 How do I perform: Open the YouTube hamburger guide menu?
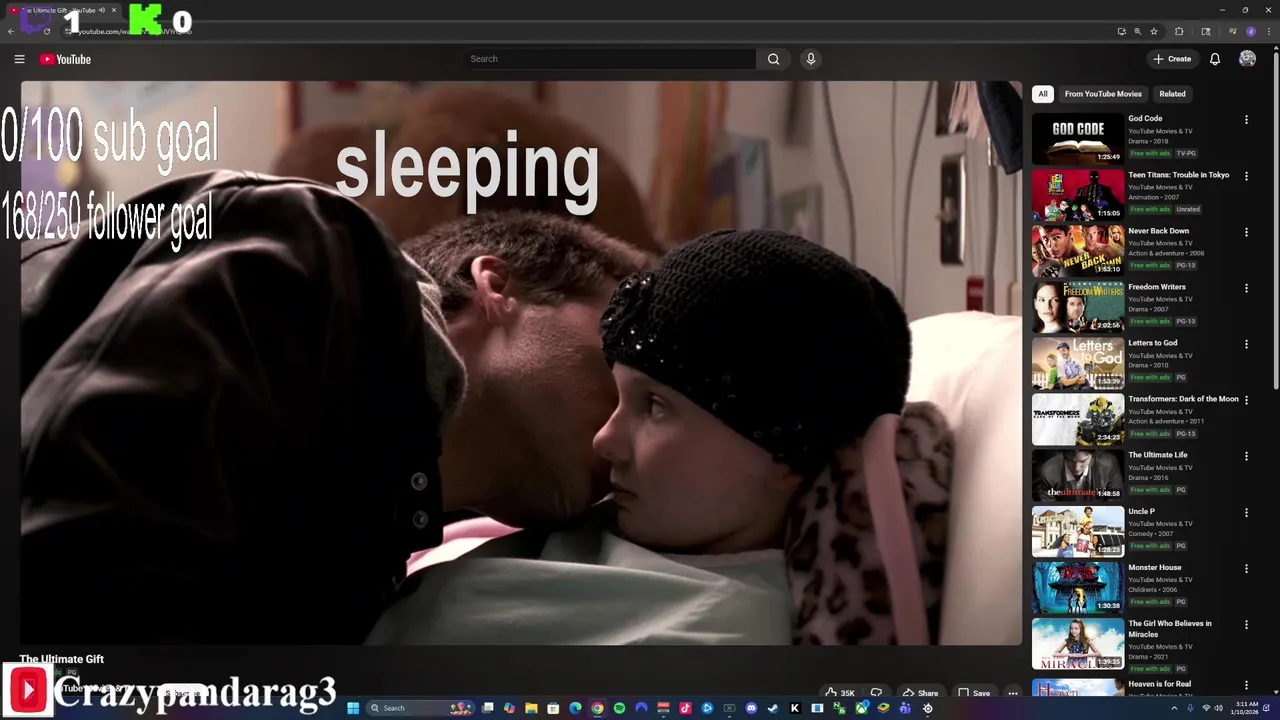tap(19, 59)
